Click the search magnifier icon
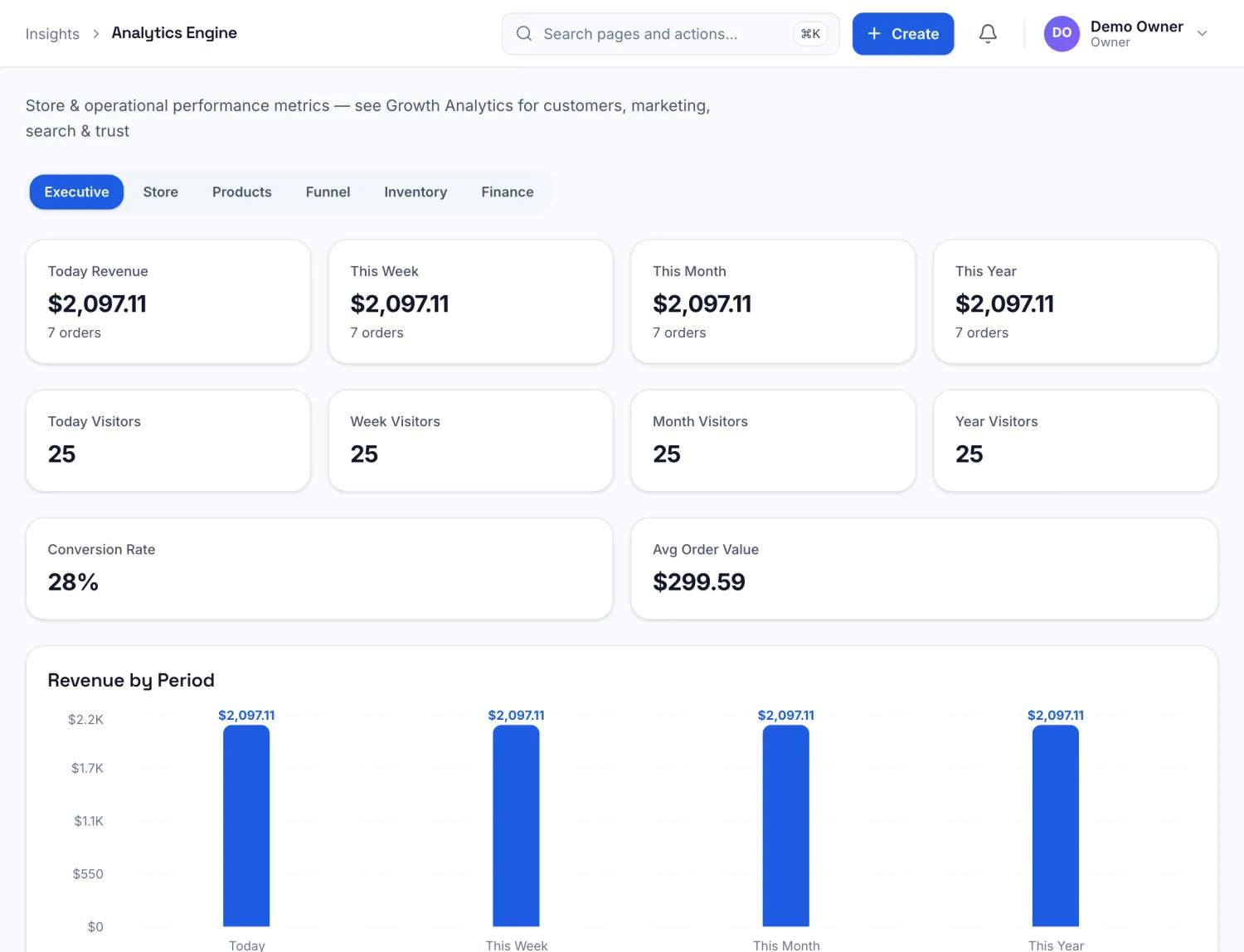Image resolution: width=1244 pixels, height=952 pixels. click(x=524, y=34)
